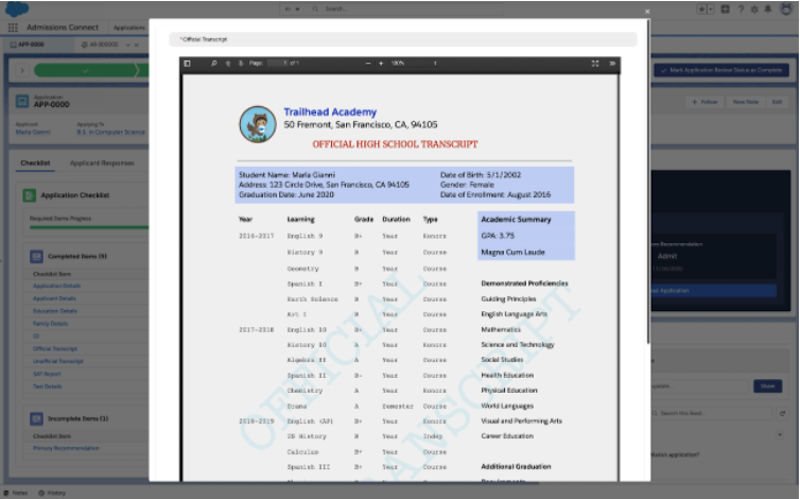Viewport: 800px width, 499px height.
Task: Switch PDF to presentation fullscreen mode
Action: pos(595,63)
